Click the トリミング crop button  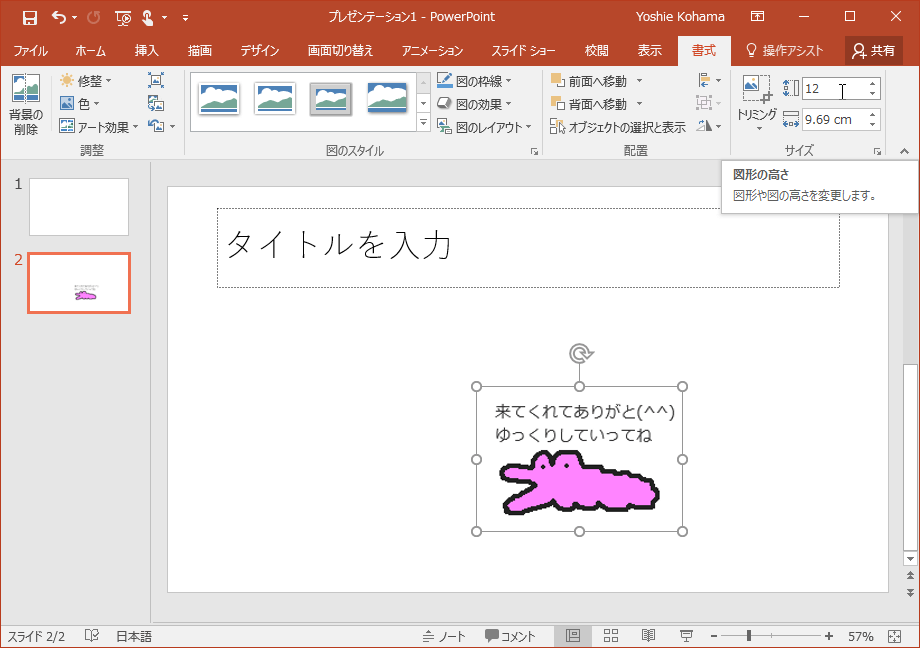pyautogui.click(x=757, y=103)
